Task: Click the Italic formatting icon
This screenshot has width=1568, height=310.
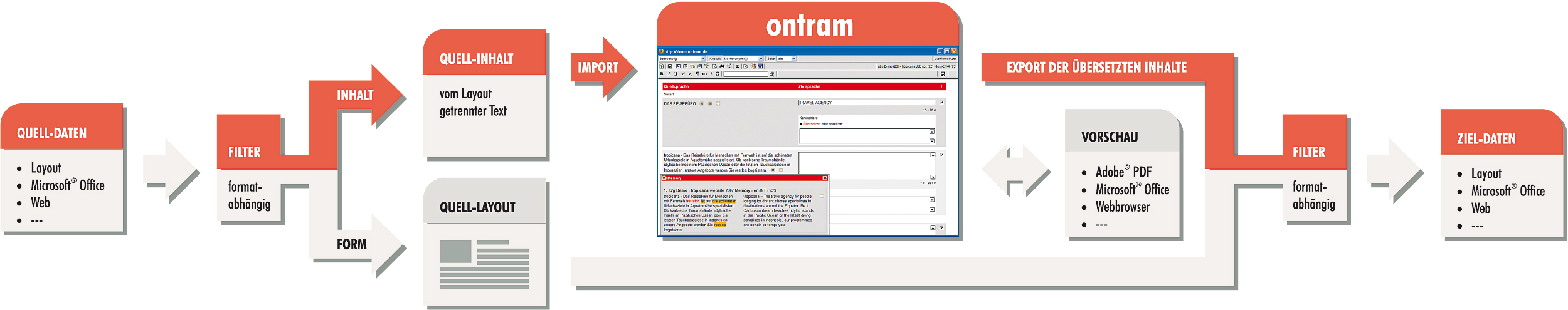Action: (x=669, y=74)
